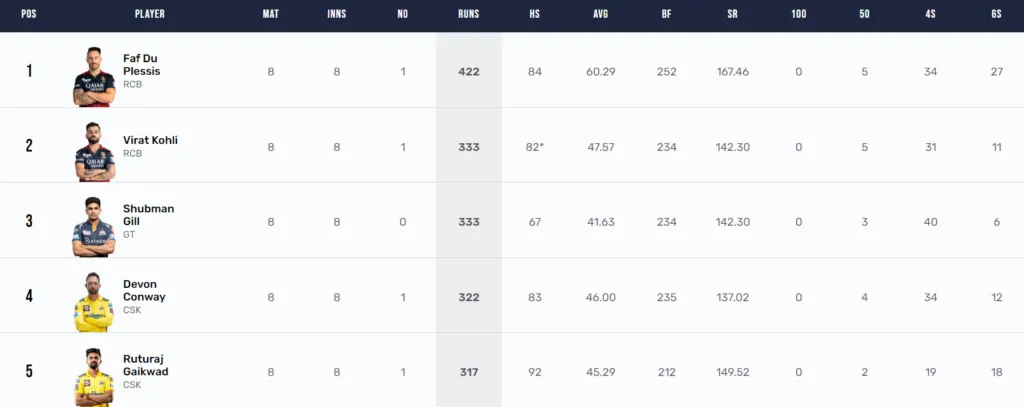
Task: Open Shubman Gill player name link
Action: click(148, 215)
